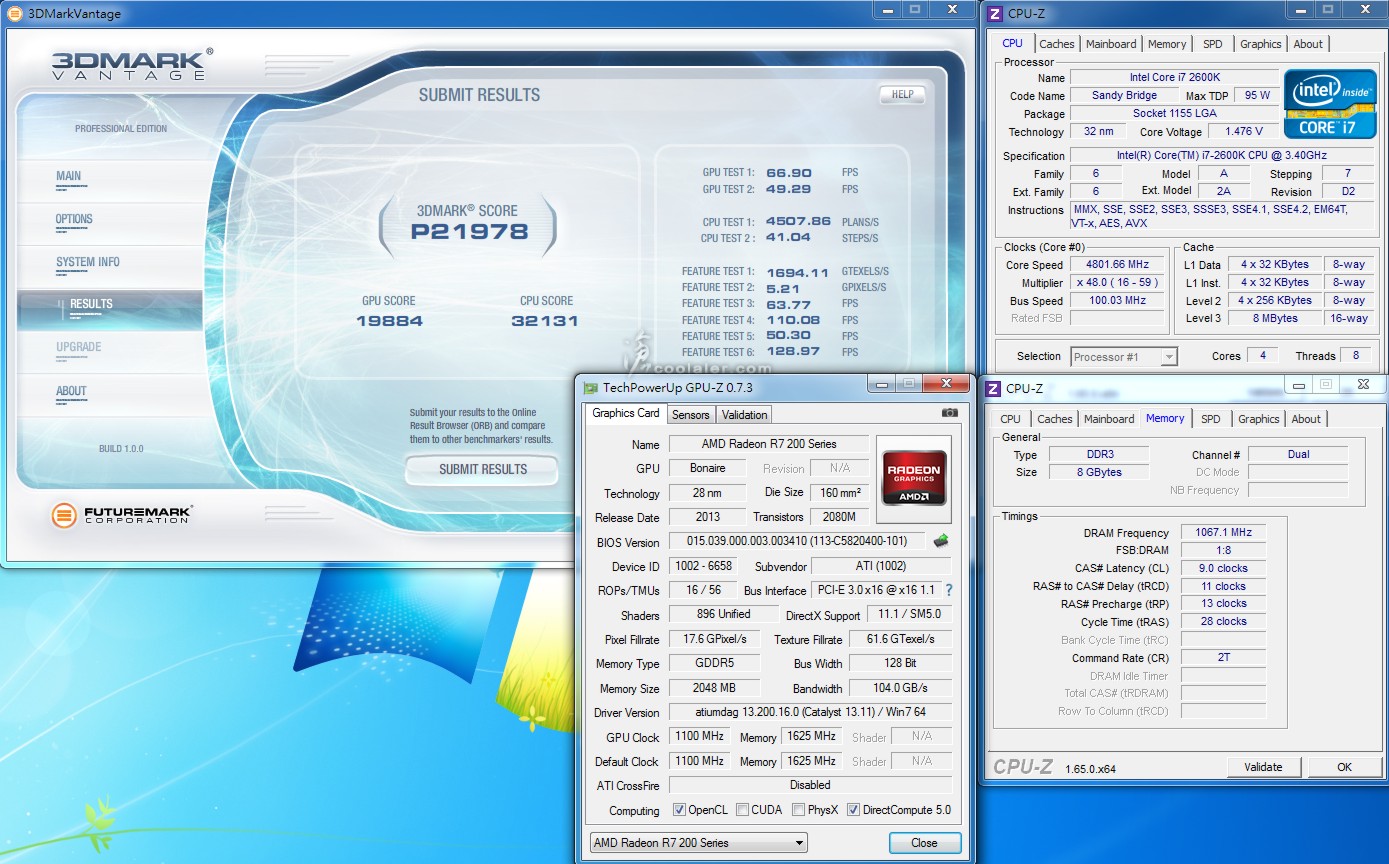The height and width of the screenshot is (864, 1389).
Task: Click the GPU-Z screenshot camera icon
Action: pos(949,412)
